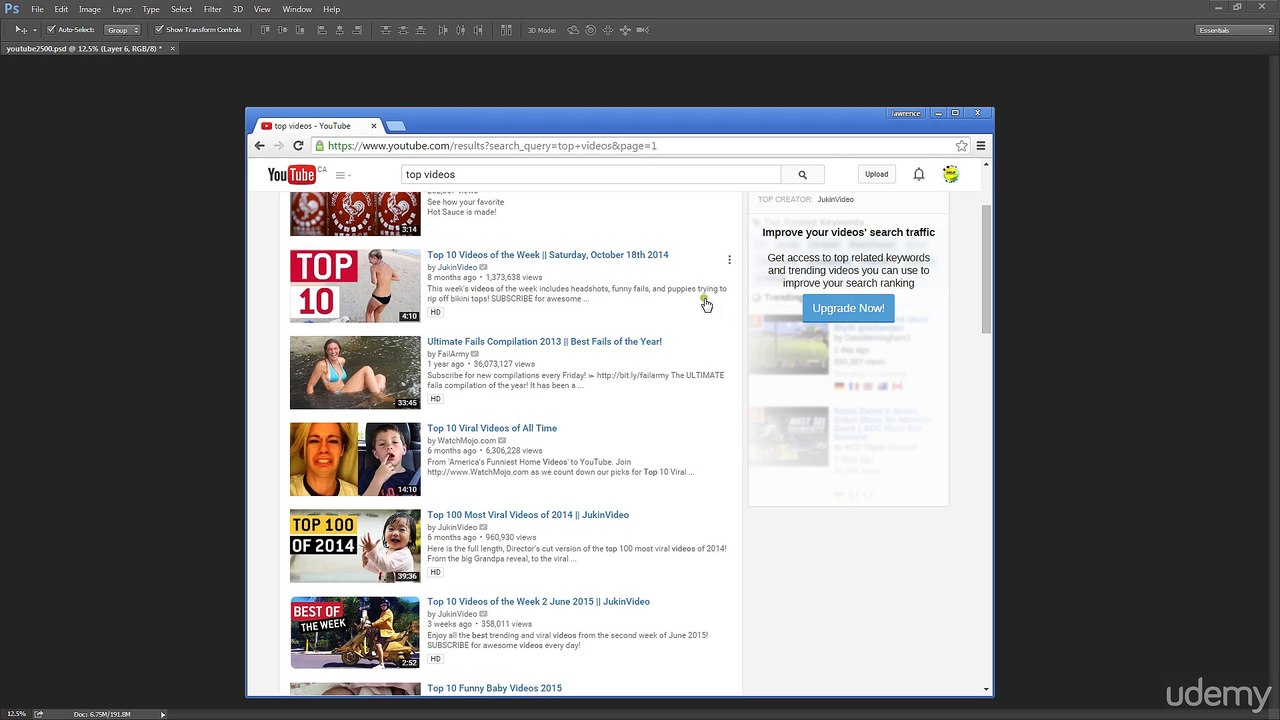Click the Upgrade Now! button
Screen dimensions: 1280x720
(848, 308)
